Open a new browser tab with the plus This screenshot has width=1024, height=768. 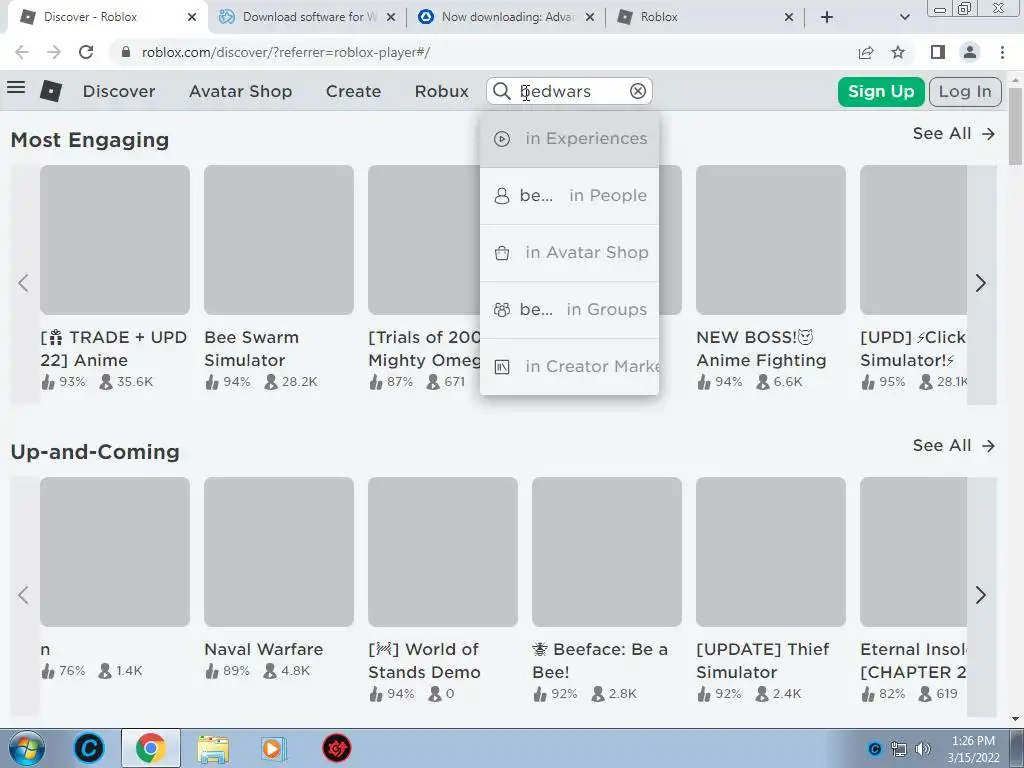(x=827, y=17)
